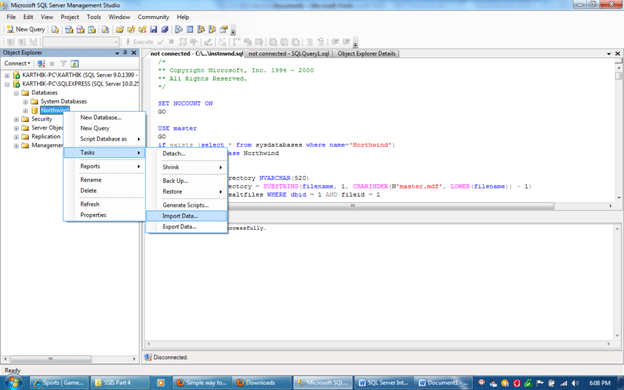Choose Rename in context menu
Screen dimensions: 624x390
click(104, 180)
